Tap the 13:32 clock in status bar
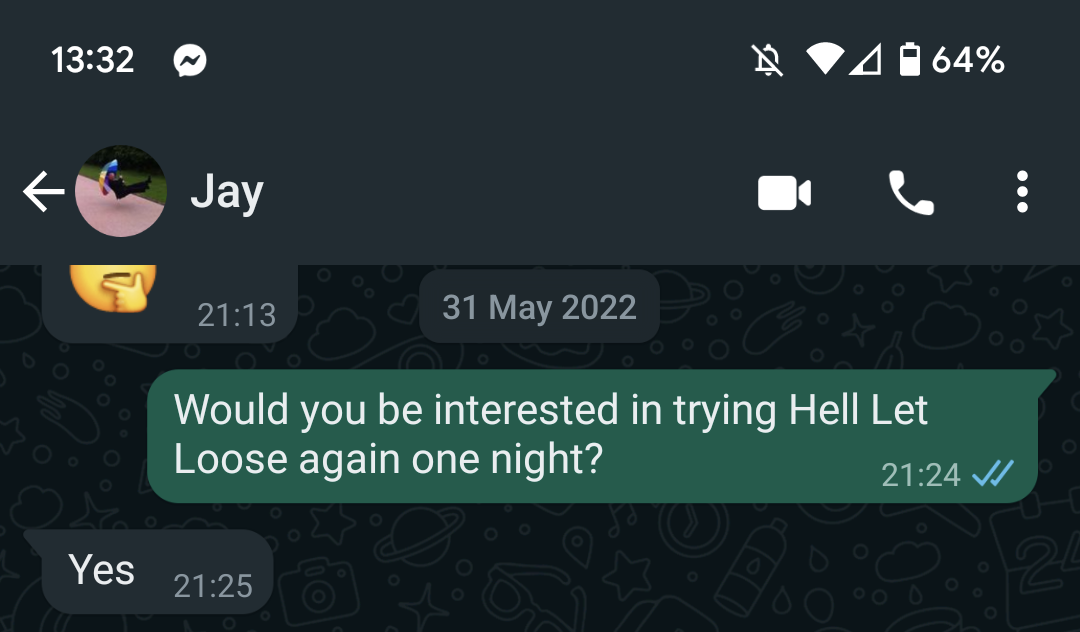The image size is (1080, 632). point(92,60)
